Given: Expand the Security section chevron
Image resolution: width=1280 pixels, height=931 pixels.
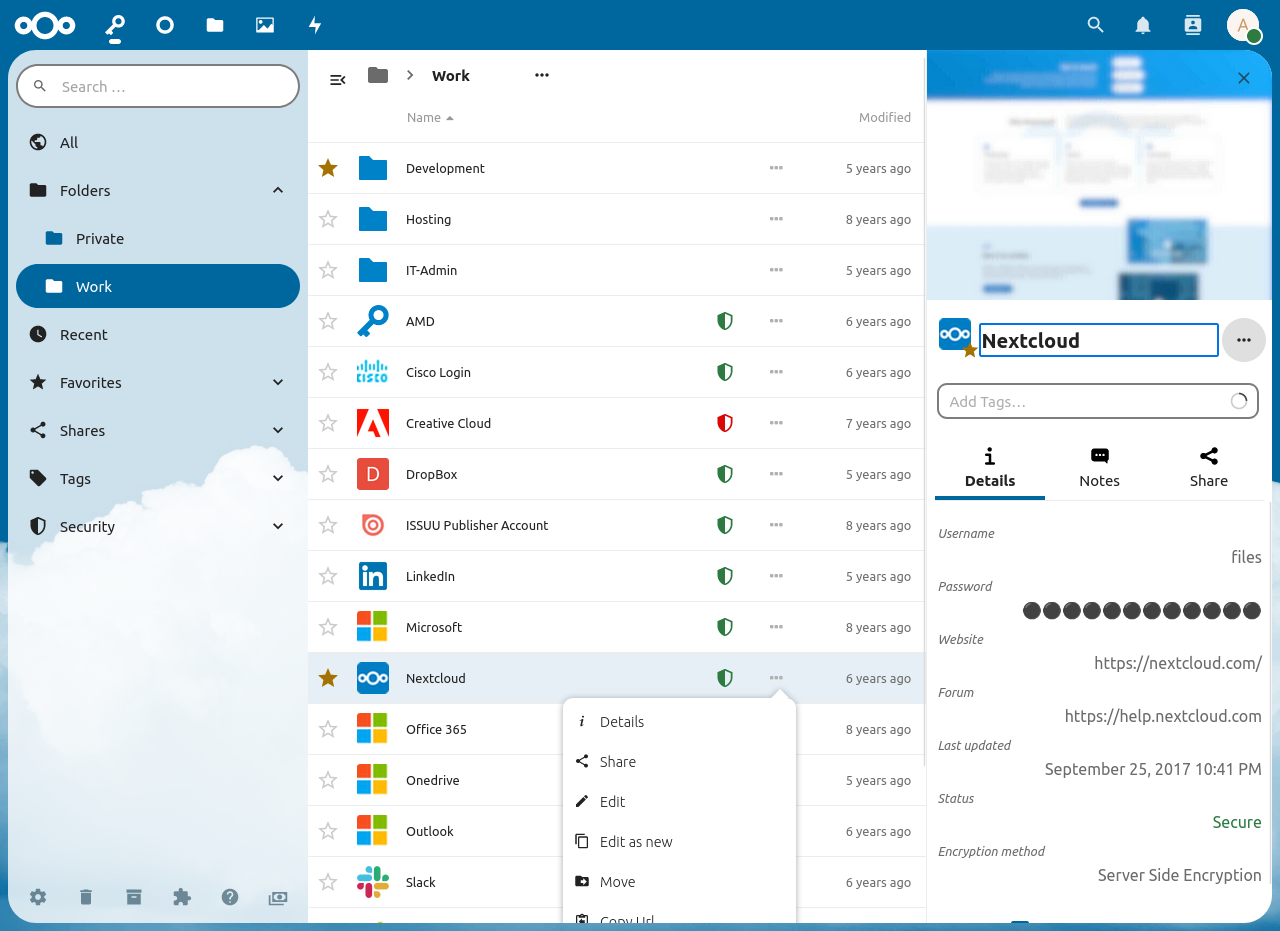Looking at the screenshot, I should (x=278, y=526).
